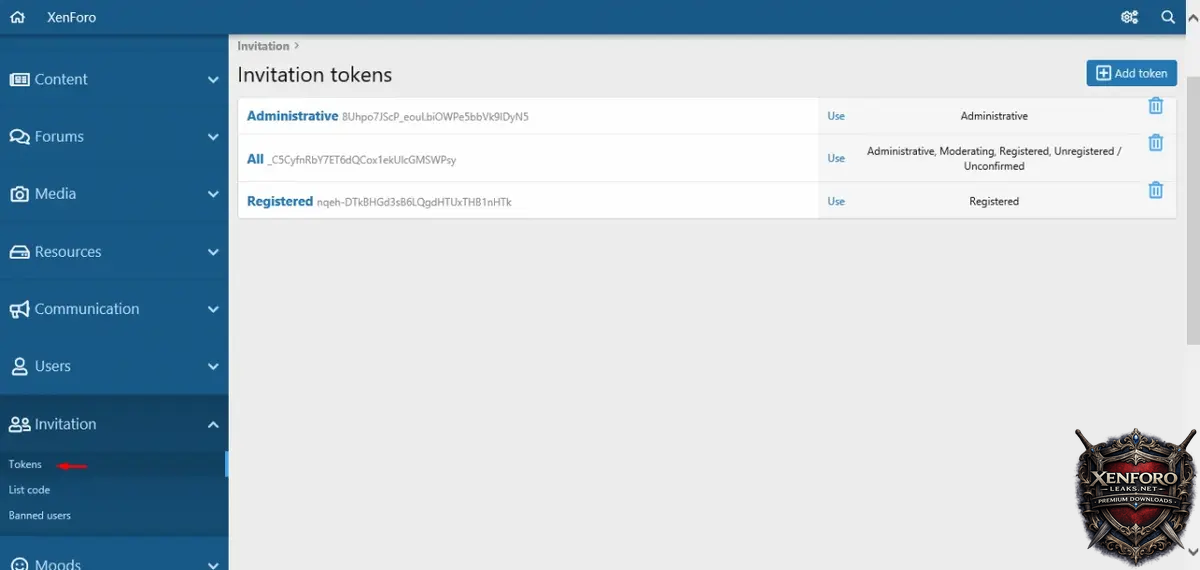Click the Media camera icon in sidebar
Viewport: 1200px width, 570px height.
coord(19,194)
